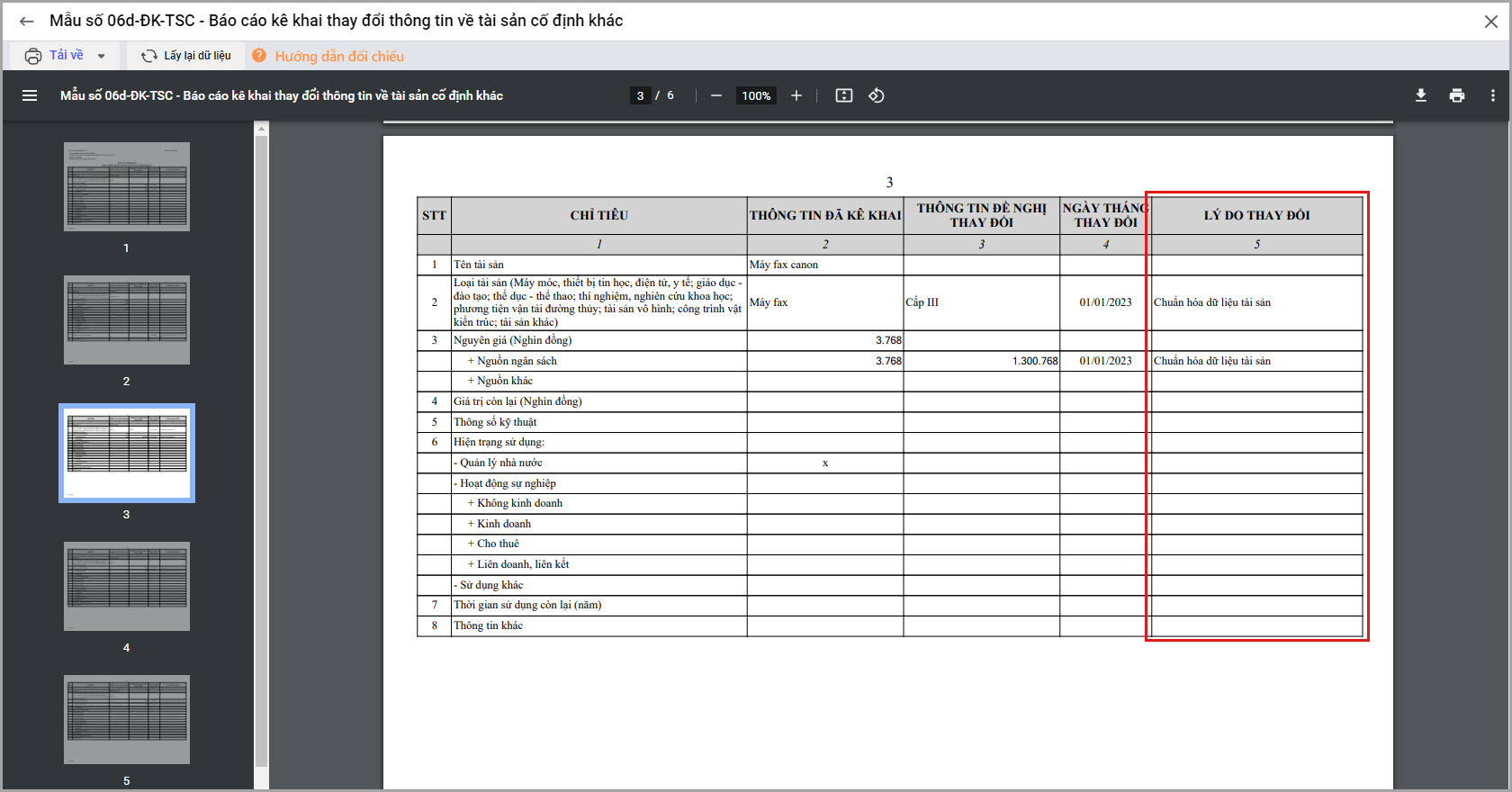Open the PDF viewer more actions menu

pos(1492,95)
